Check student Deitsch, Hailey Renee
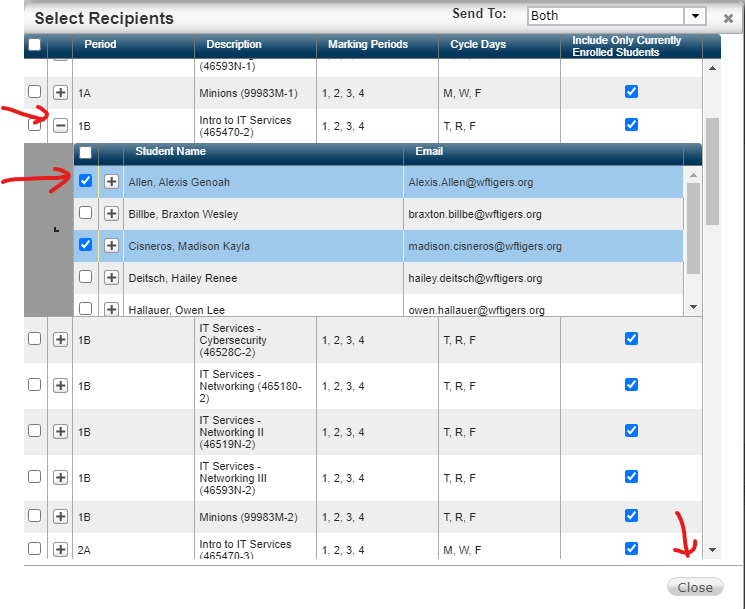The image size is (745, 609). (86, 276)
